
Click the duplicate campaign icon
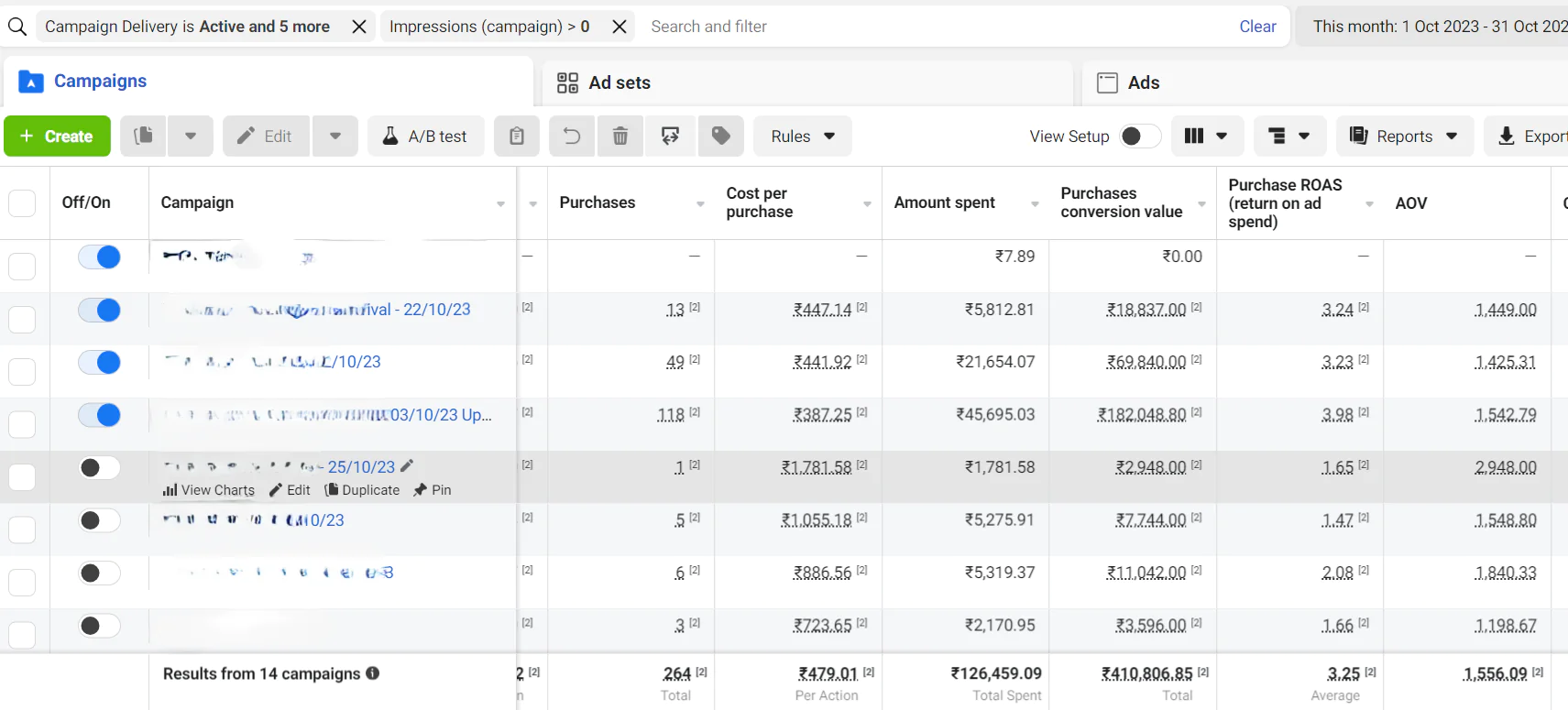pyautogui.click(x=143, y=136)
